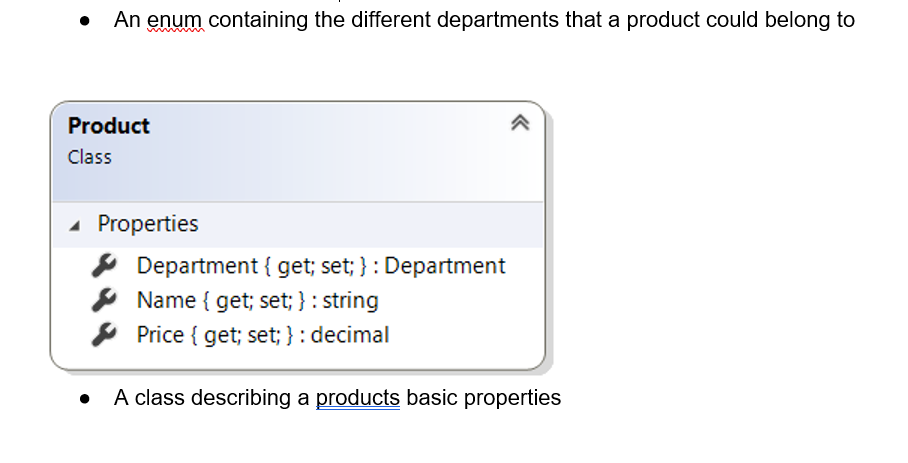Click the underlined word products

click(357, 398)
